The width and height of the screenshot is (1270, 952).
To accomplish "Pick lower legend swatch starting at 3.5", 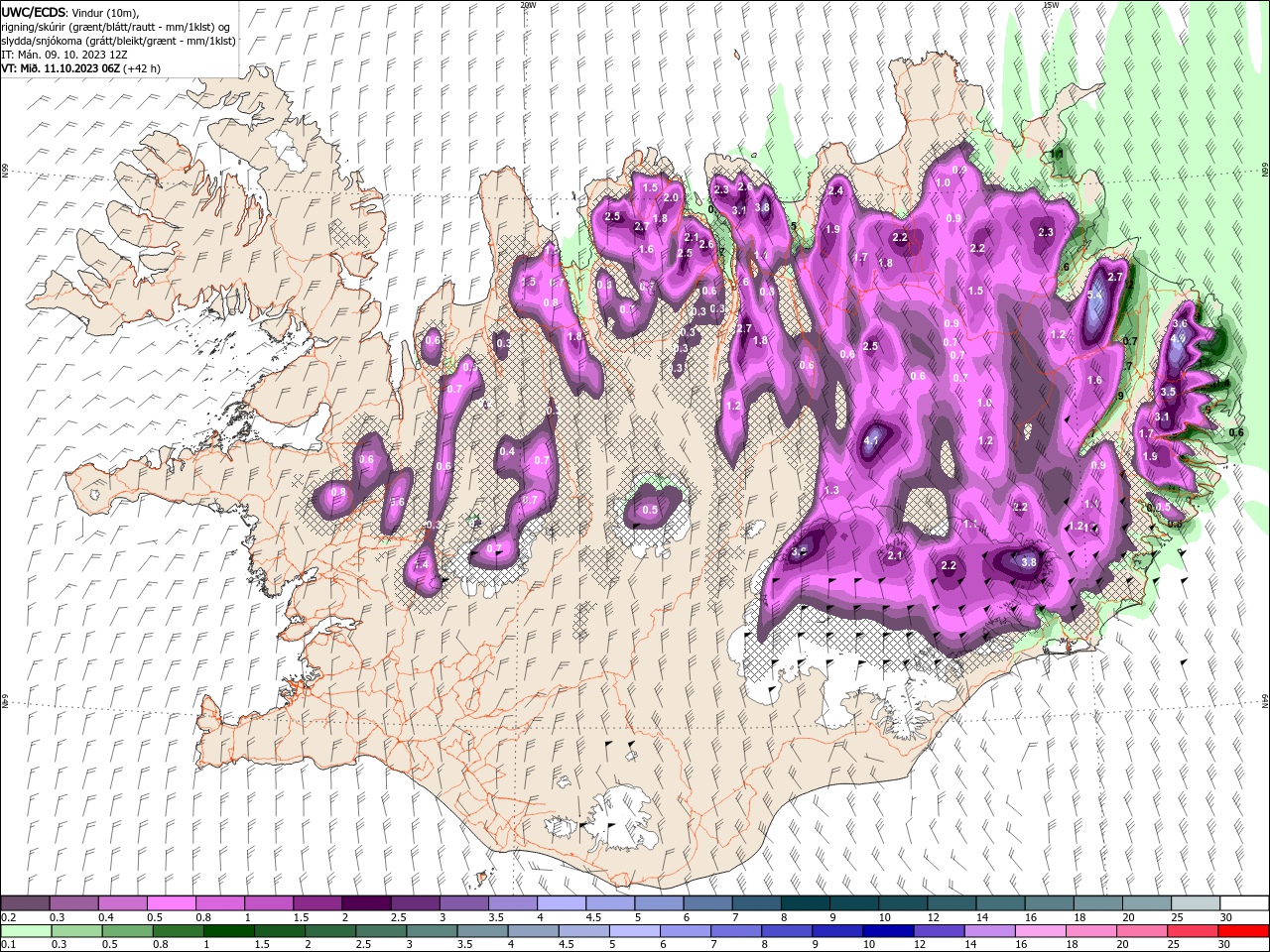I will [481, 931].
